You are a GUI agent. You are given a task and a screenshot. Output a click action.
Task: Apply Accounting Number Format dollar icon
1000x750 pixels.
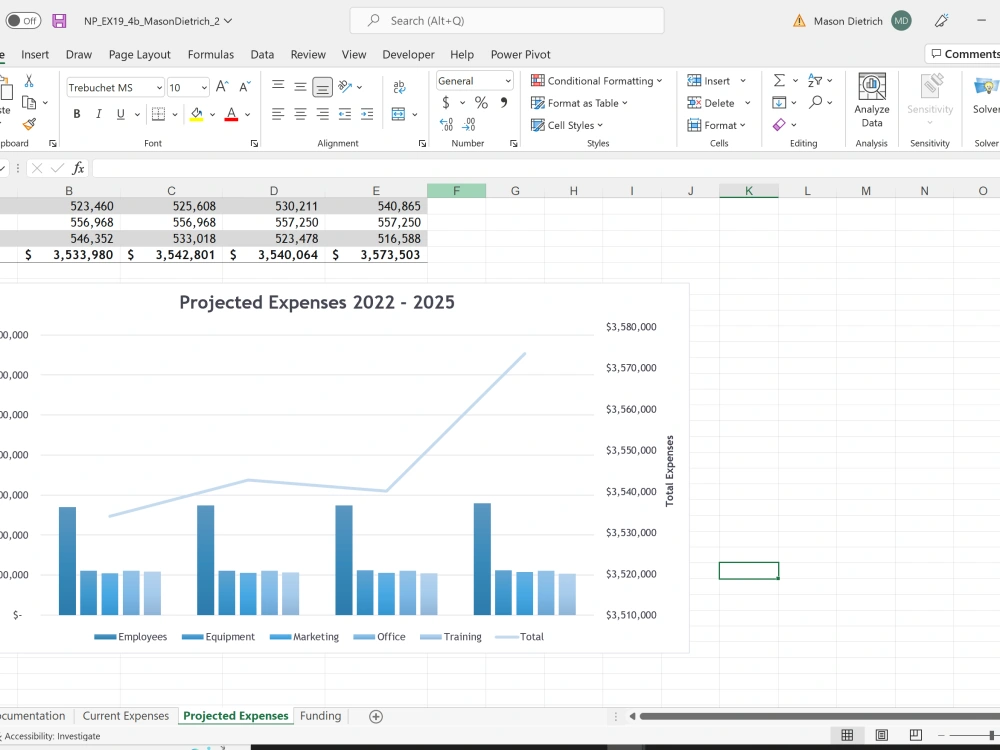click(446, 102)
